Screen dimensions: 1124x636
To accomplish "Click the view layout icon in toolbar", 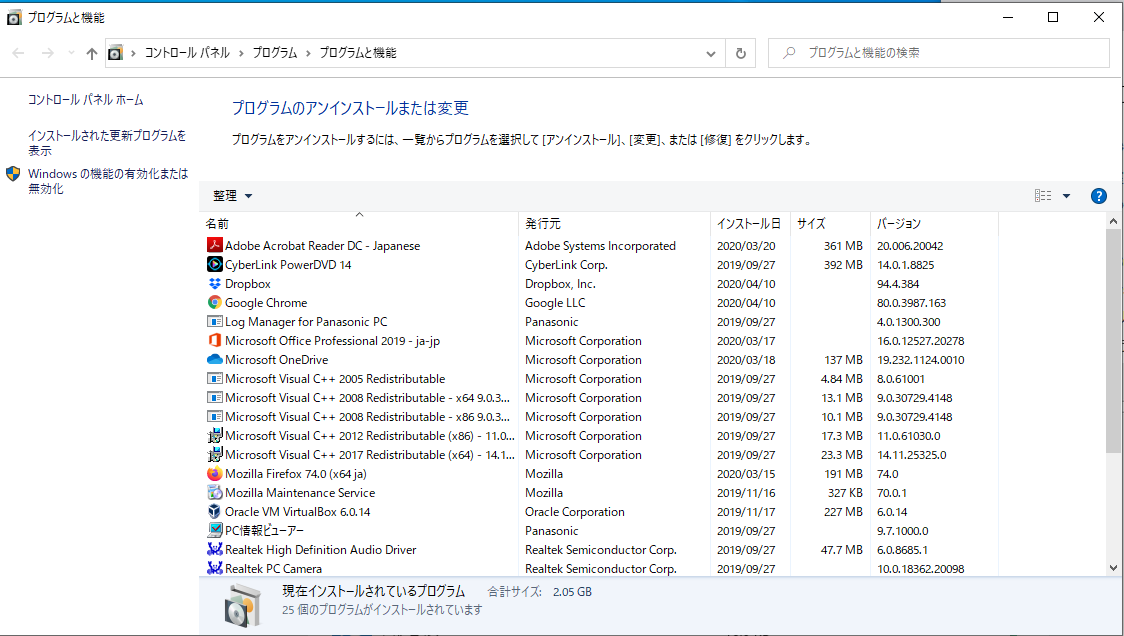I will (x=1043, y=196).
